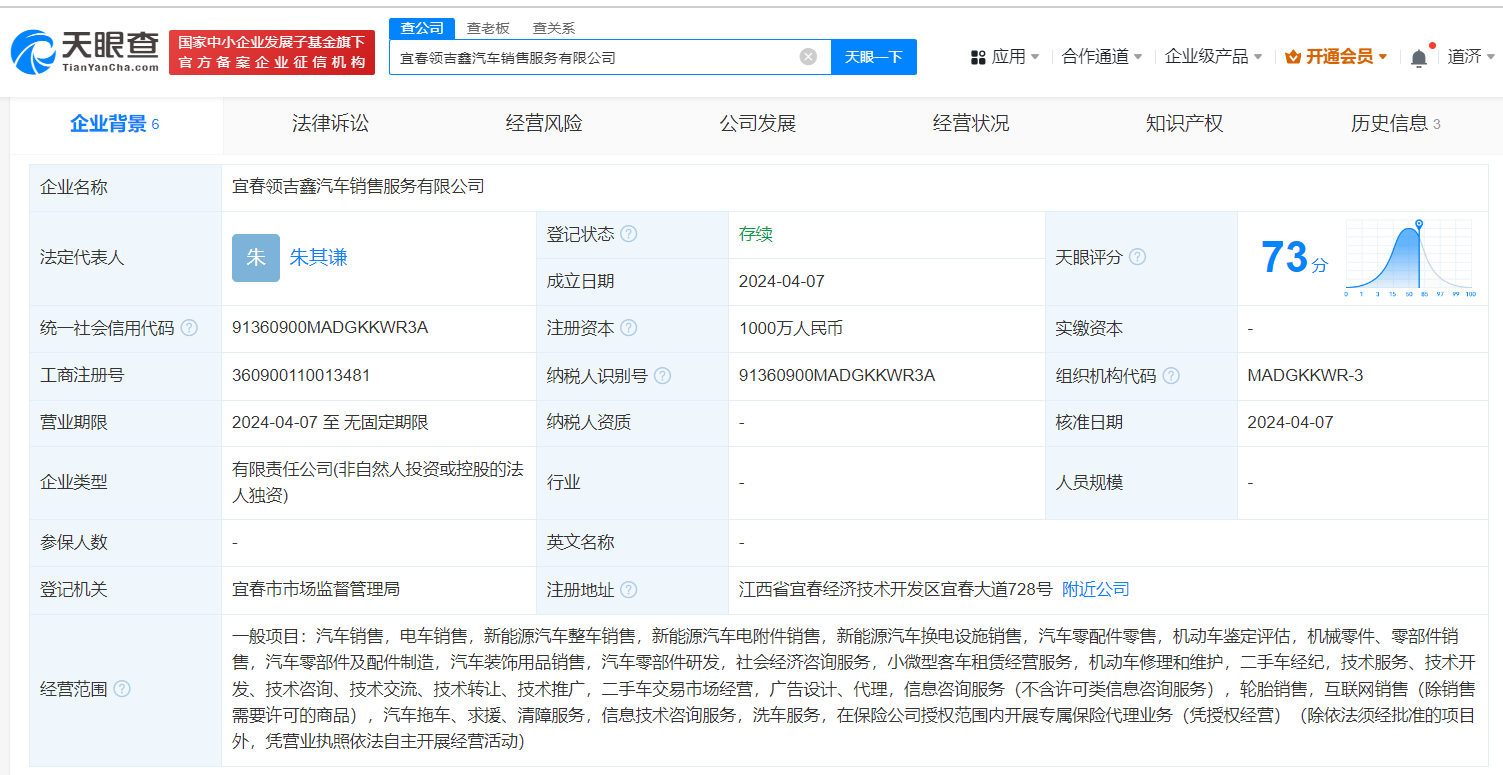Expand the 合作通道 dropdown

pyautogui.click(x=1102, y=57)
